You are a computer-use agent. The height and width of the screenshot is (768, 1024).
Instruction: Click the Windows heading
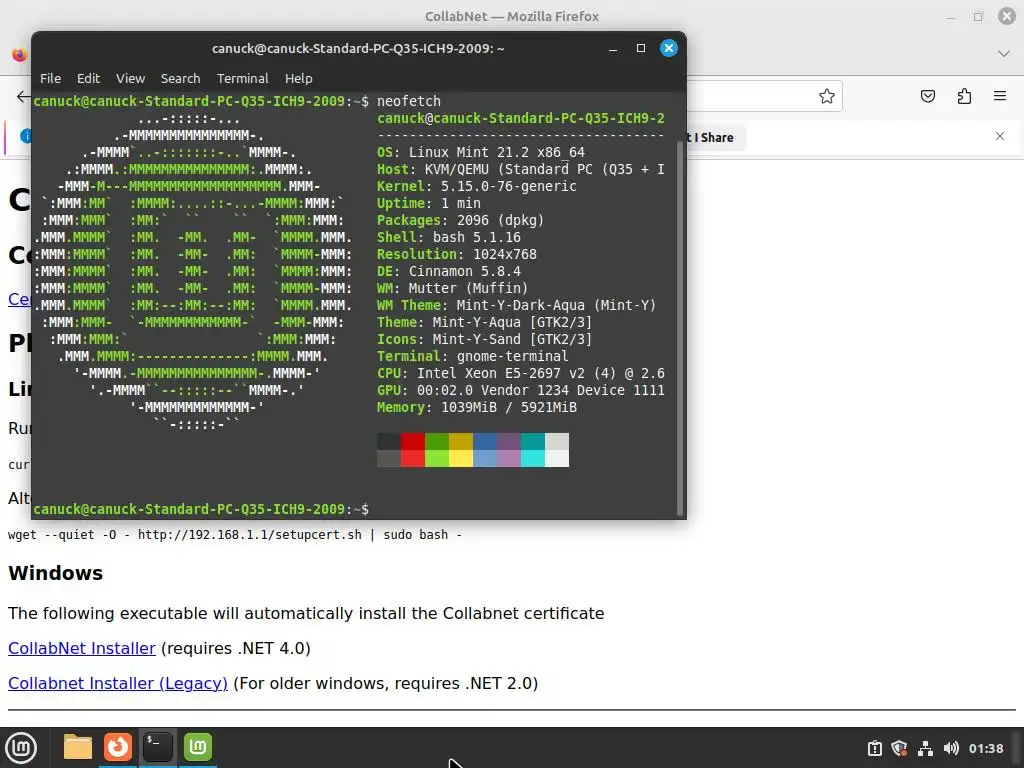[56, 573]
